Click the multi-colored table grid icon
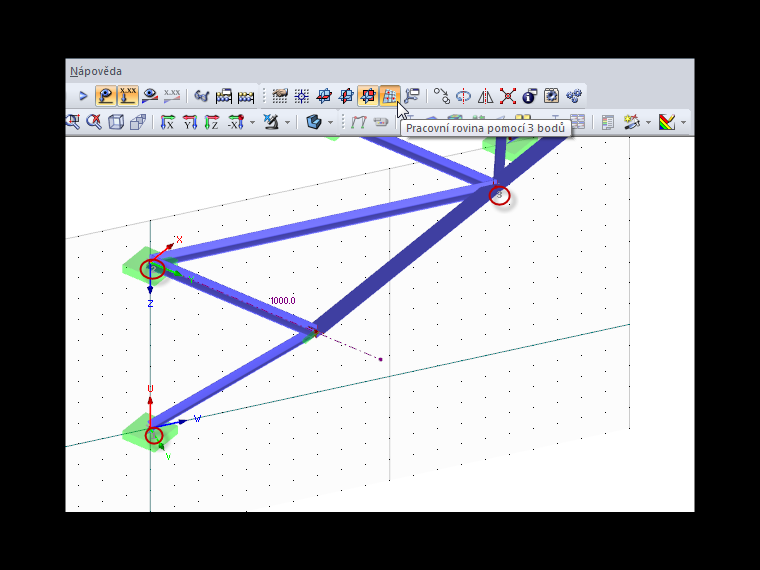The width and height of the screenshot is (760, 570). [577, 122]
